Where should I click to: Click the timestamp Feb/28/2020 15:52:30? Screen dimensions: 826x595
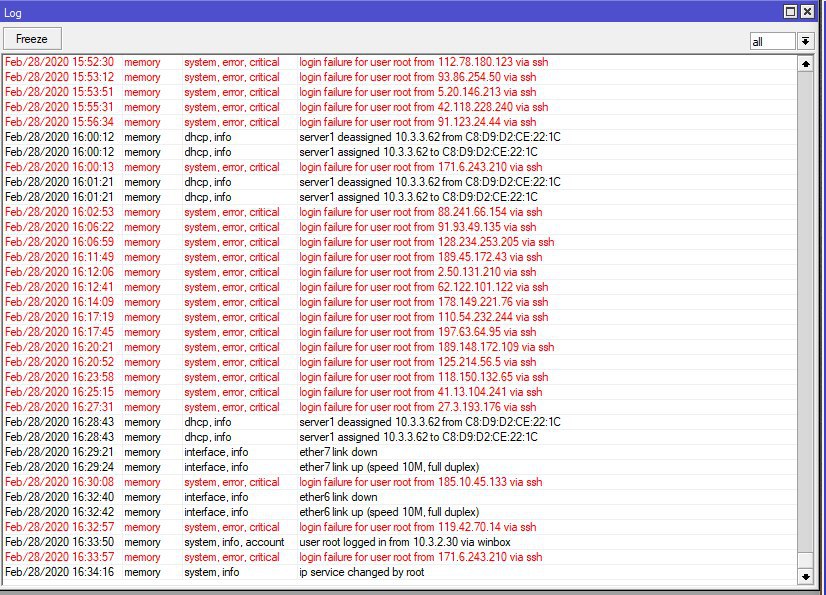(x=60, y=62)
